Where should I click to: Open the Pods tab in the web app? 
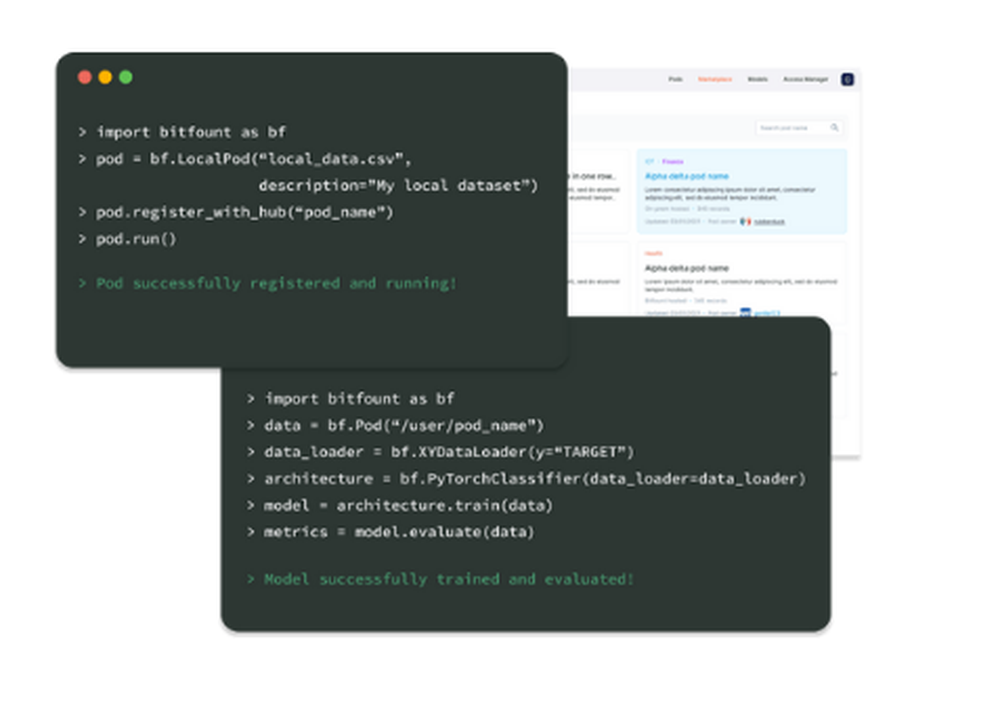pos(675,79)
